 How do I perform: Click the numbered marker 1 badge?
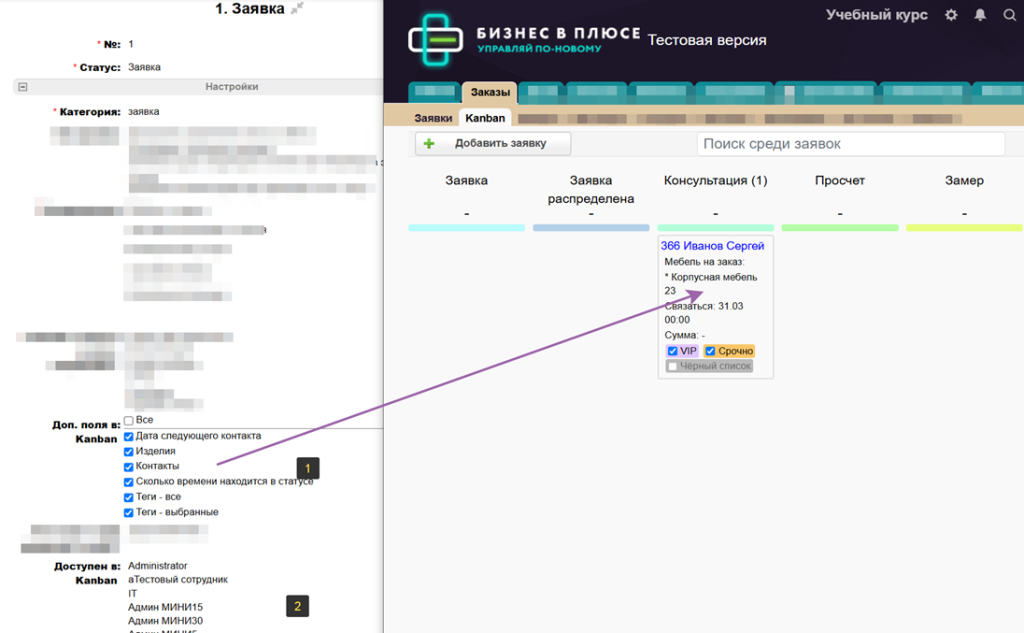pos(308,467)
